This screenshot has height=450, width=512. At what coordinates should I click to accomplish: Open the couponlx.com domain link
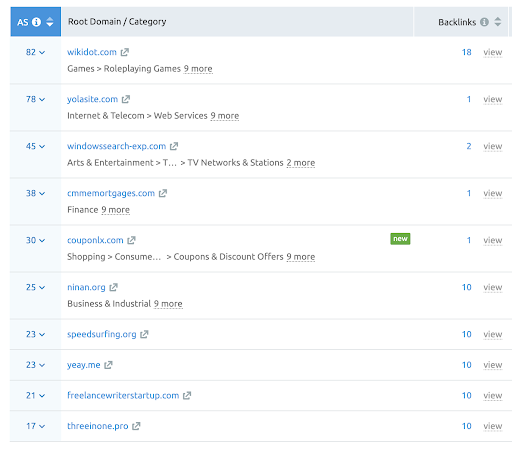pyautogui.click(x=95, y=240)
